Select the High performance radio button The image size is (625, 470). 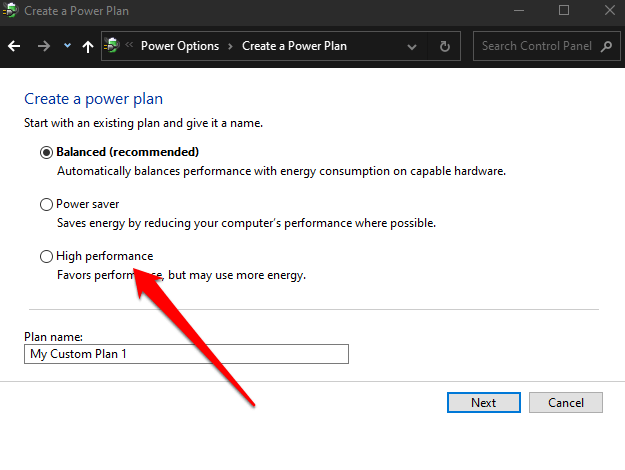click(x=46, y=257)
